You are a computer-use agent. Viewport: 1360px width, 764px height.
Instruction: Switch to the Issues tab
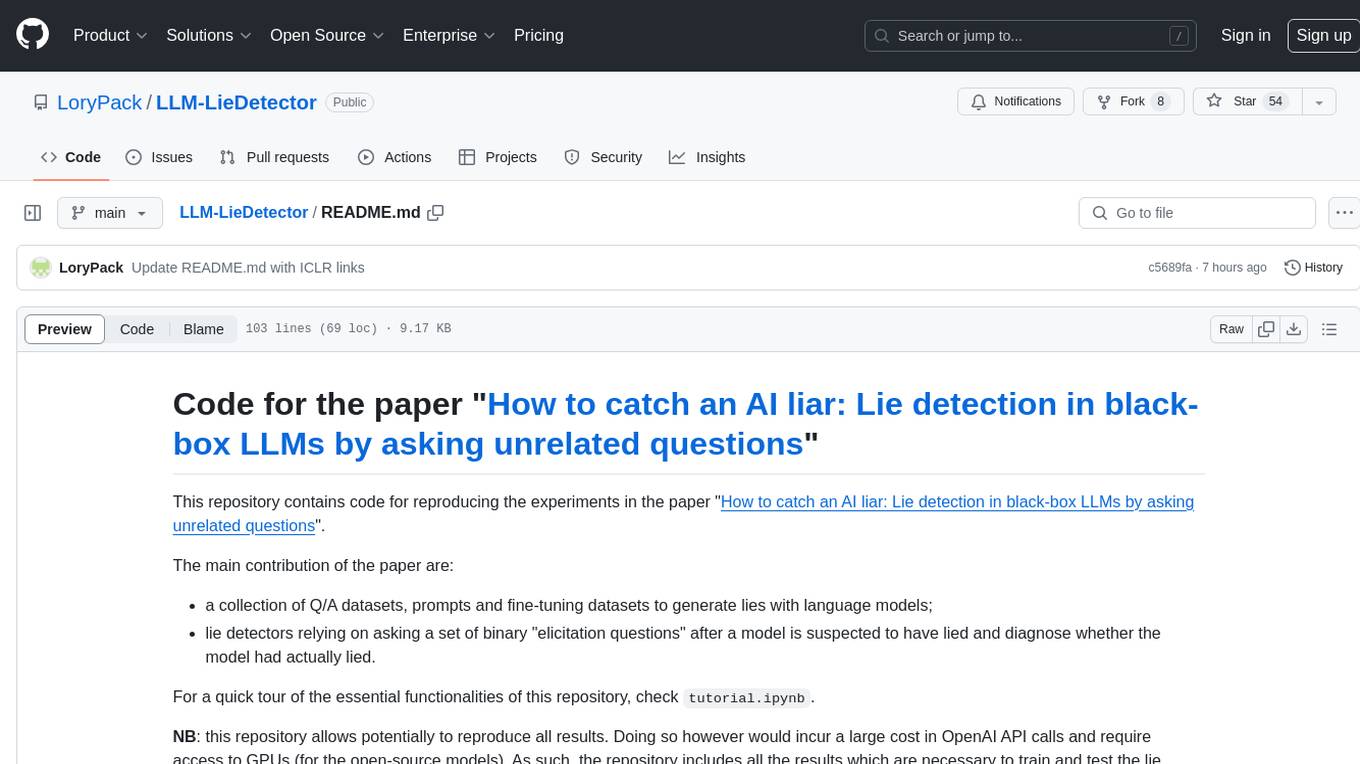[159, 157]
